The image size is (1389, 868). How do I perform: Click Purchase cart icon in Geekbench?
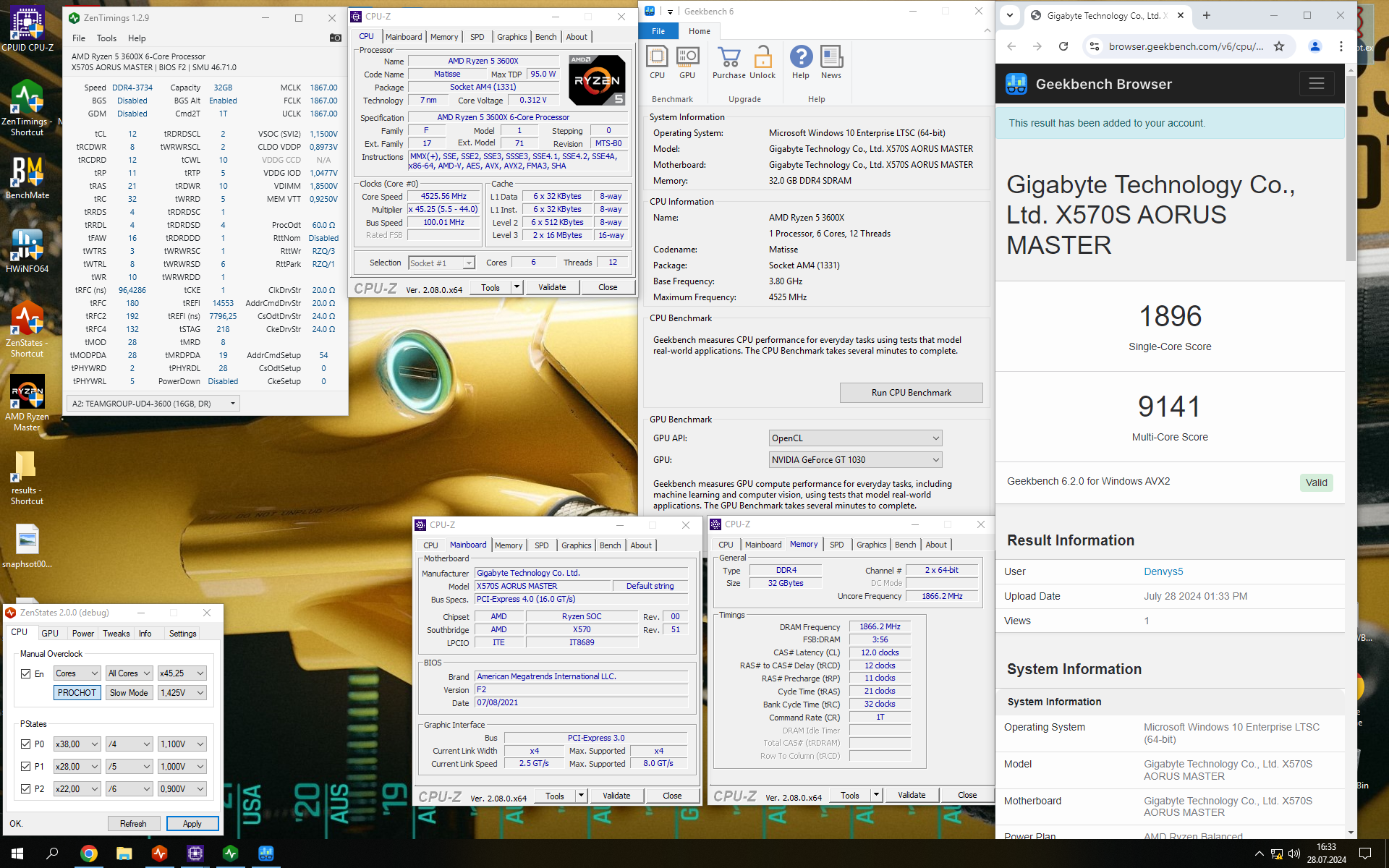729,62
